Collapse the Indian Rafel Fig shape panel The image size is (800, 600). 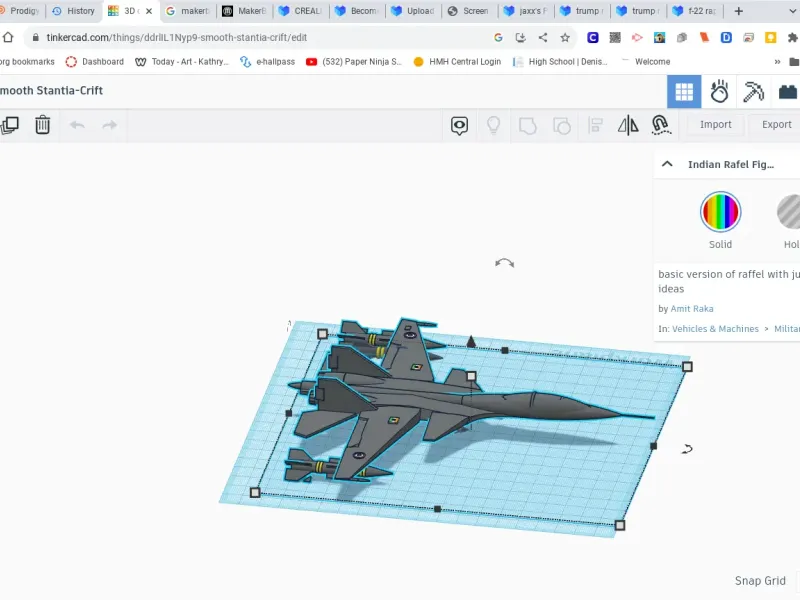[x=667, y=164]
